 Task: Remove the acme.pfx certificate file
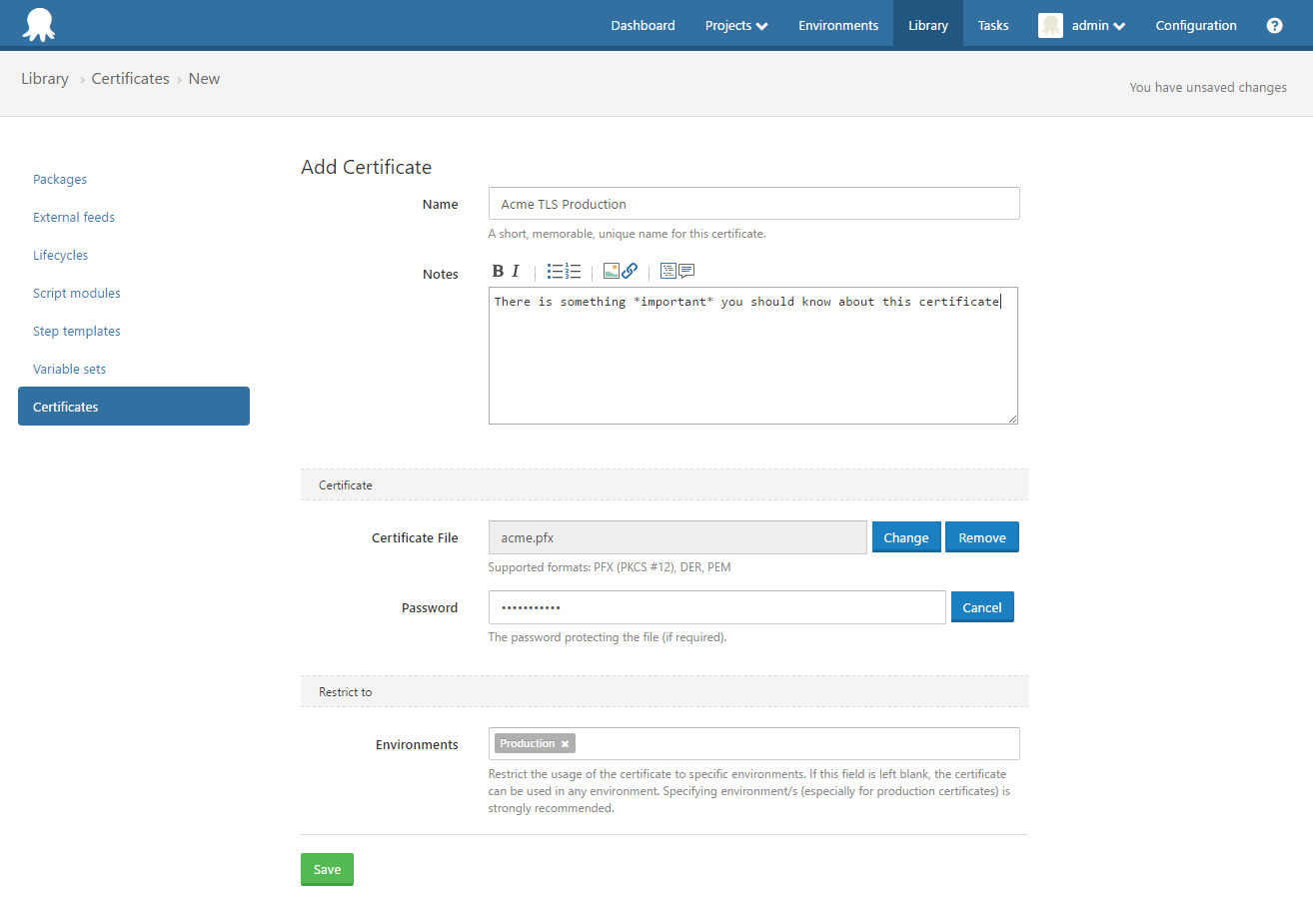(981, 536)
